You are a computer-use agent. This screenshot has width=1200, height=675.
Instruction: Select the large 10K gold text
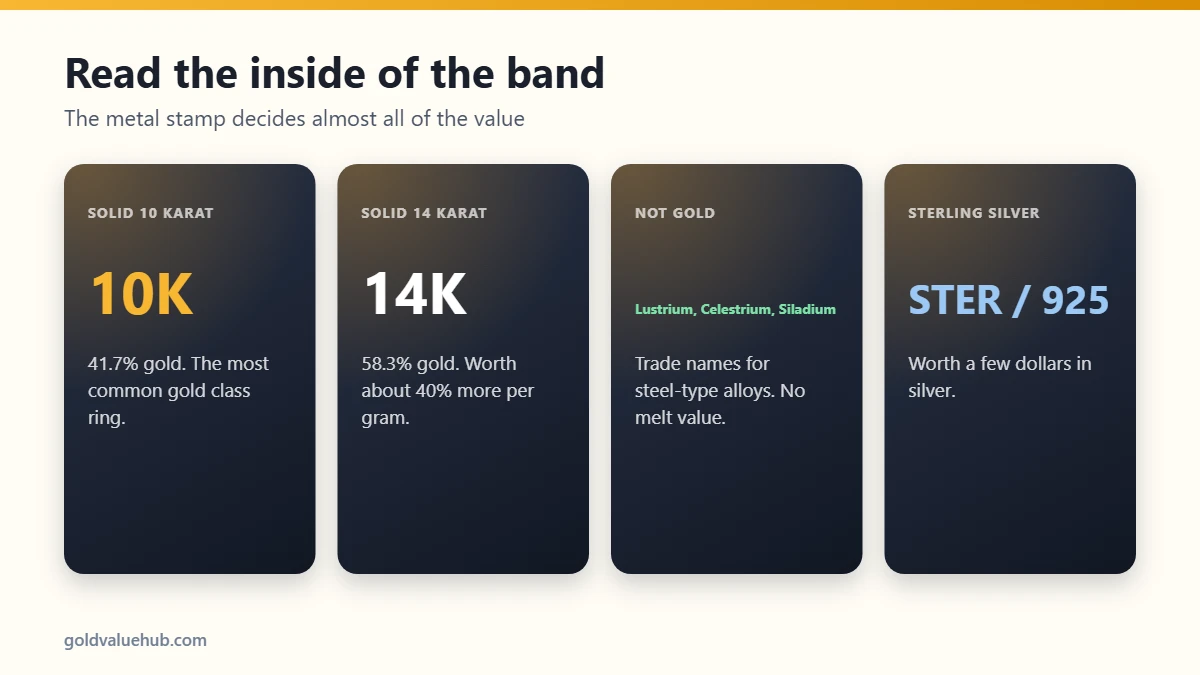click(x=141, y=294)
